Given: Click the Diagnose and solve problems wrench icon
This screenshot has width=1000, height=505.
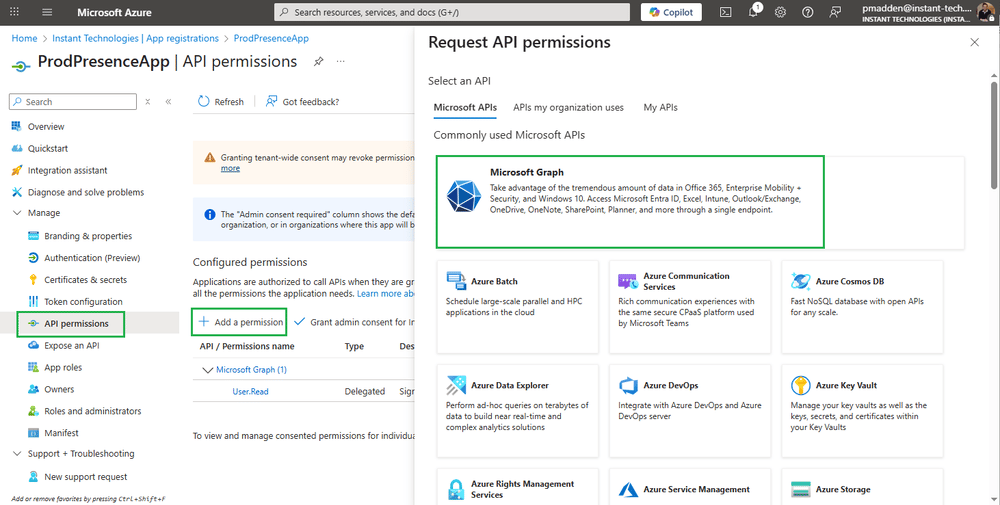Looking at the screenshot, I should [x=17, y=192].
